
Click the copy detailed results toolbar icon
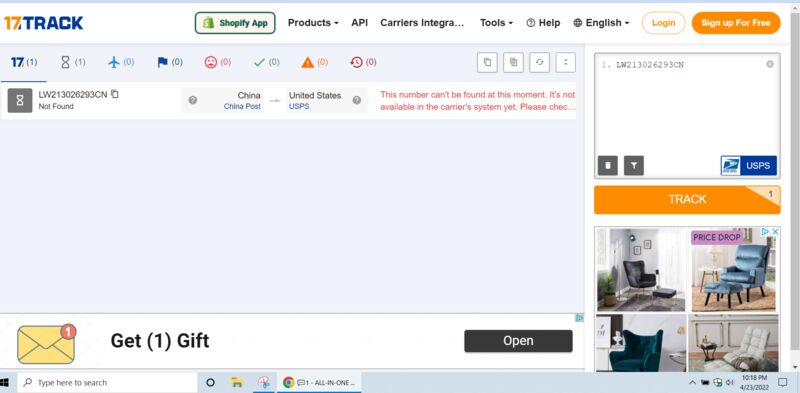click(x=513, y=62)
